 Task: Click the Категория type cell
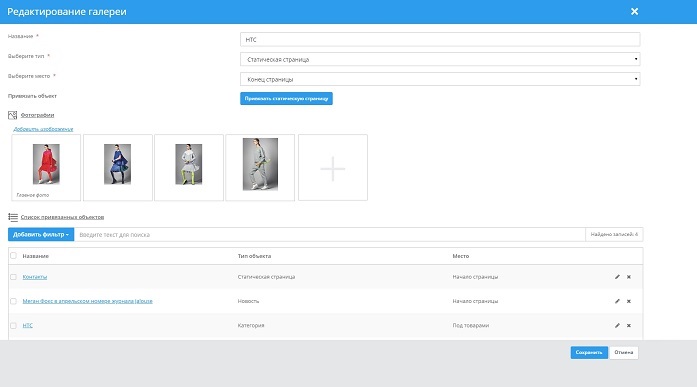pos(251,326)
